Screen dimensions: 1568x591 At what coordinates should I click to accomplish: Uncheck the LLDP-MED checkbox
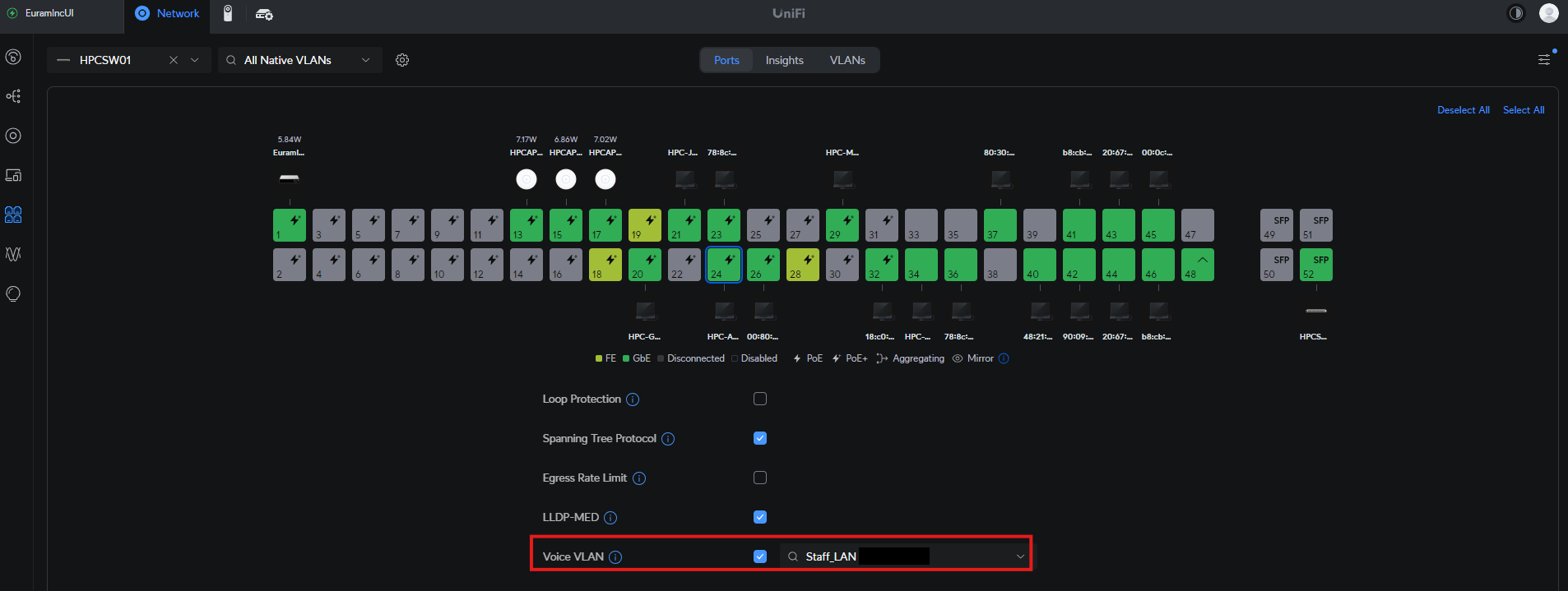[x=760, y=517]
